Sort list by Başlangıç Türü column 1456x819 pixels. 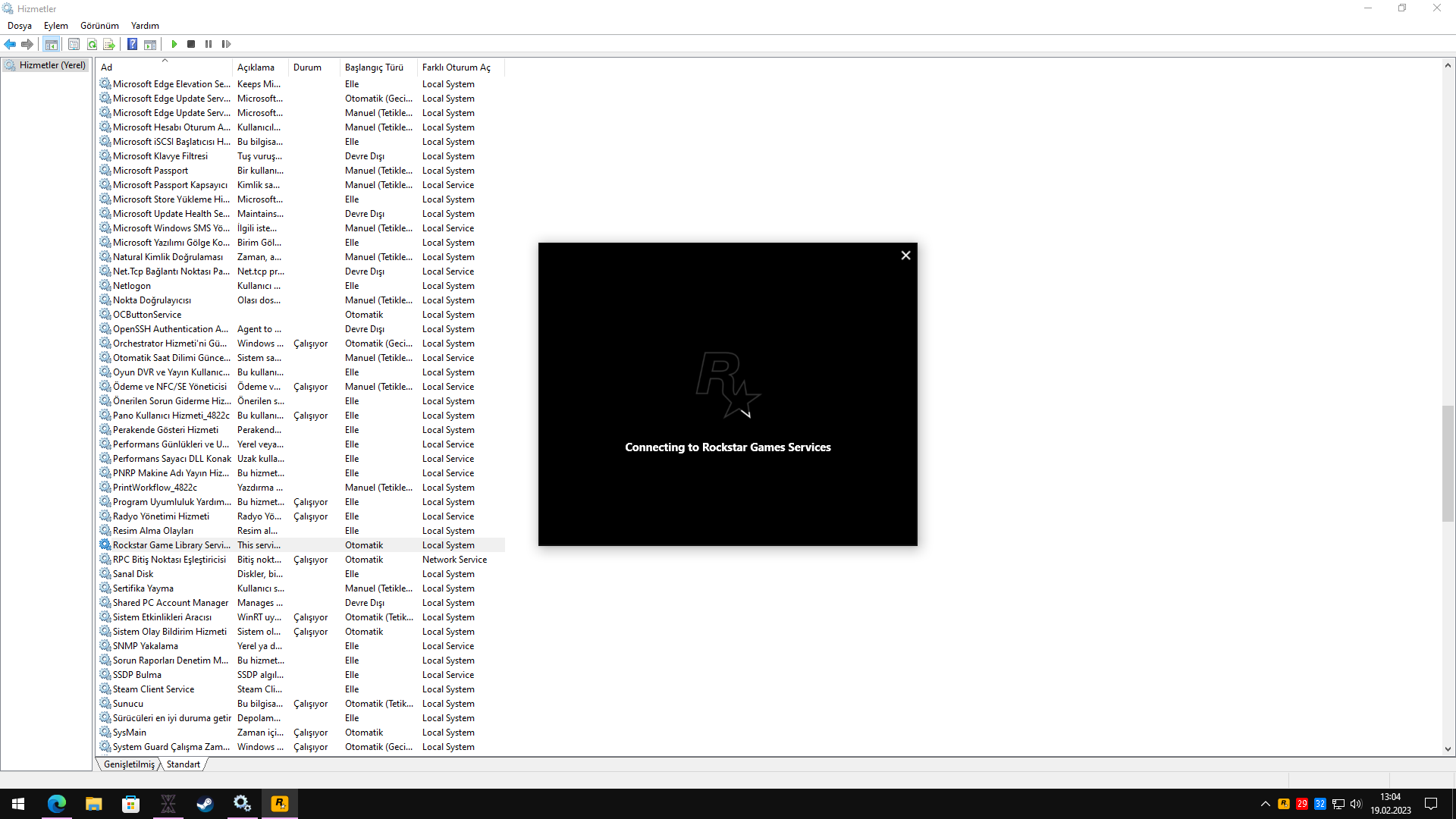(x=374, y=67)
